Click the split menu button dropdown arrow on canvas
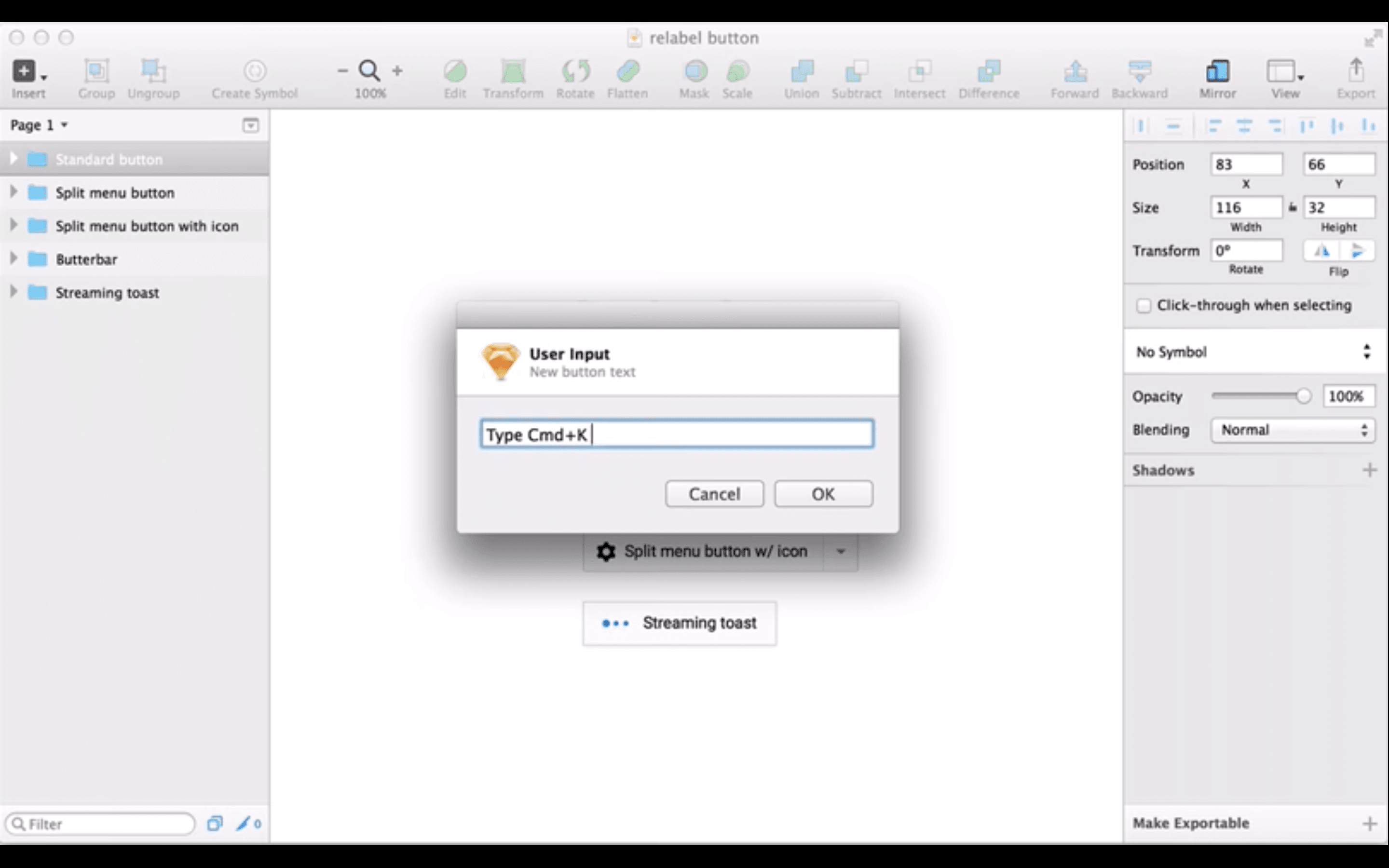 coord(841,552)
